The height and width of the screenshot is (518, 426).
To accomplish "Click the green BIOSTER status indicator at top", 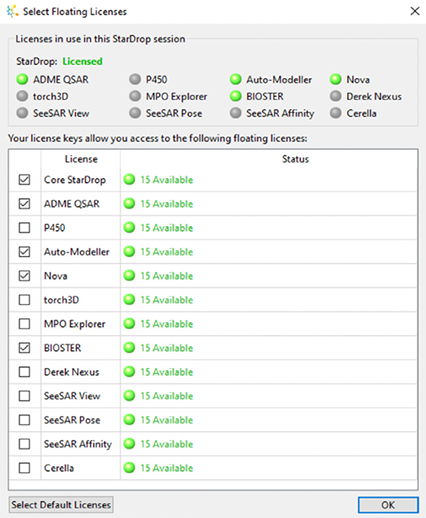I will [x=235, y=96].
